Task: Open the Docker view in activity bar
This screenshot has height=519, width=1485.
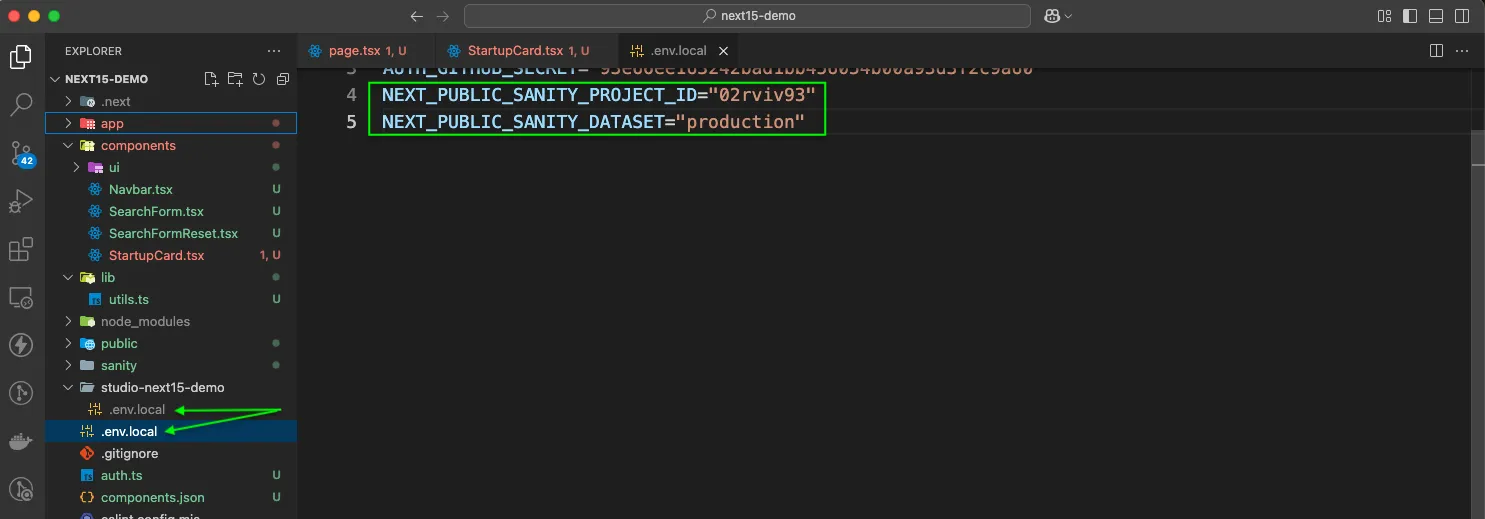Action: tap(20, 441)
